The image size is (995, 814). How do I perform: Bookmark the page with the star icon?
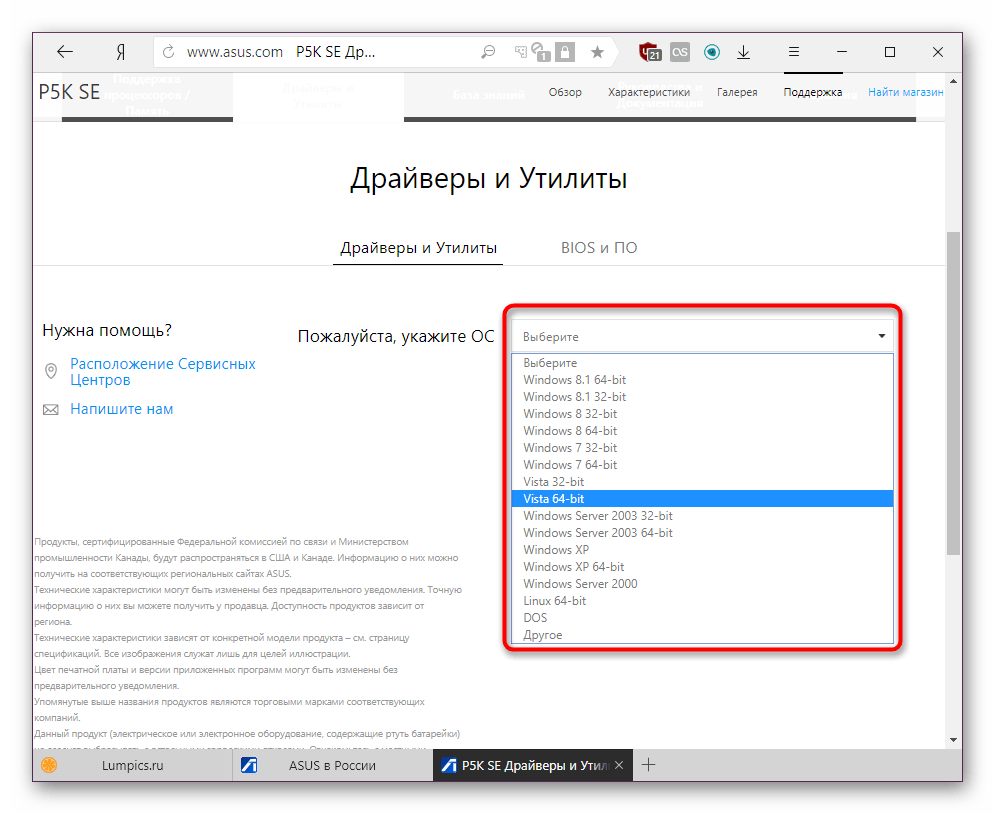597,52
